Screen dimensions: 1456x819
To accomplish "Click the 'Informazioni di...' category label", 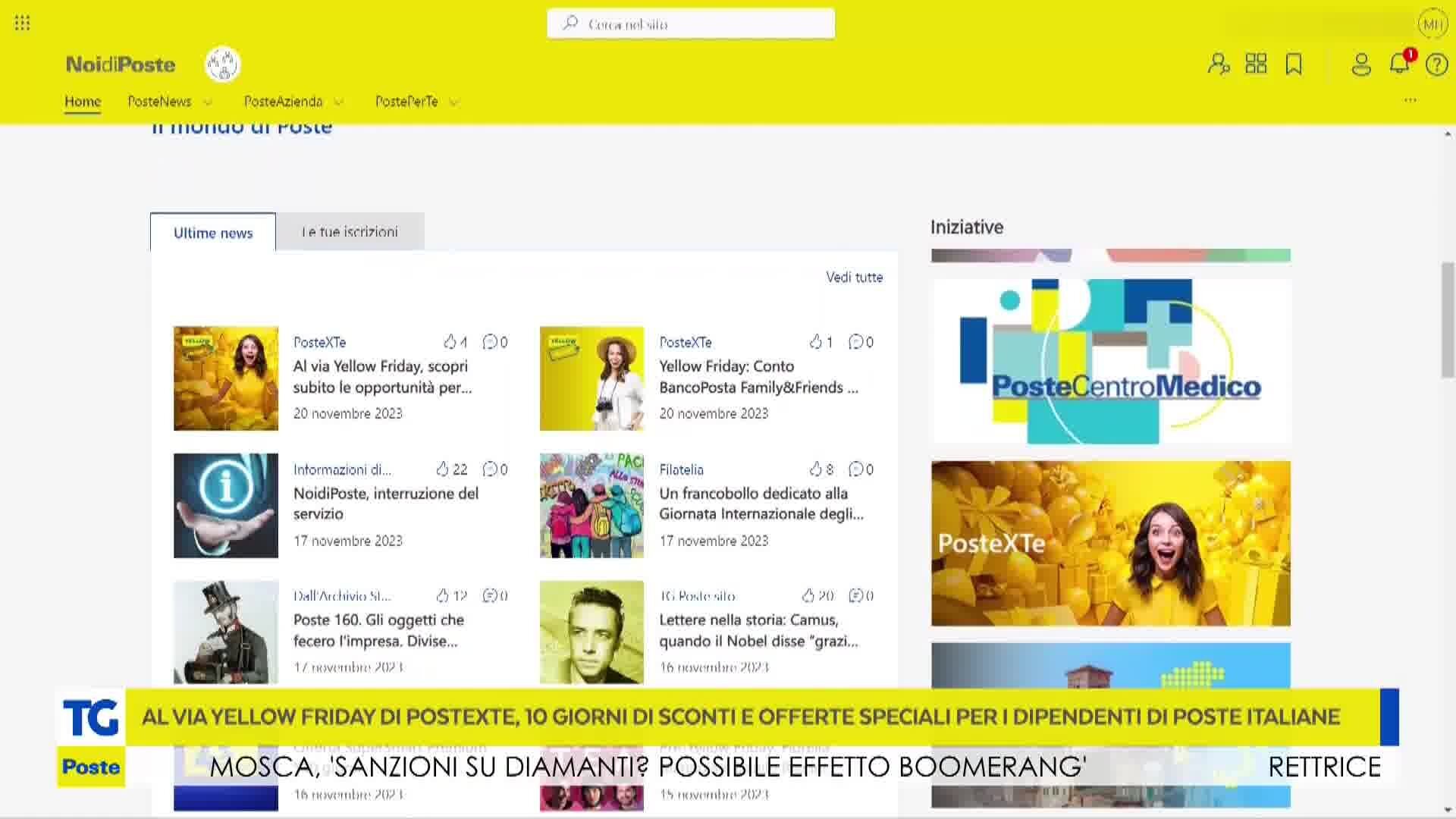I will tap(342, 469).
